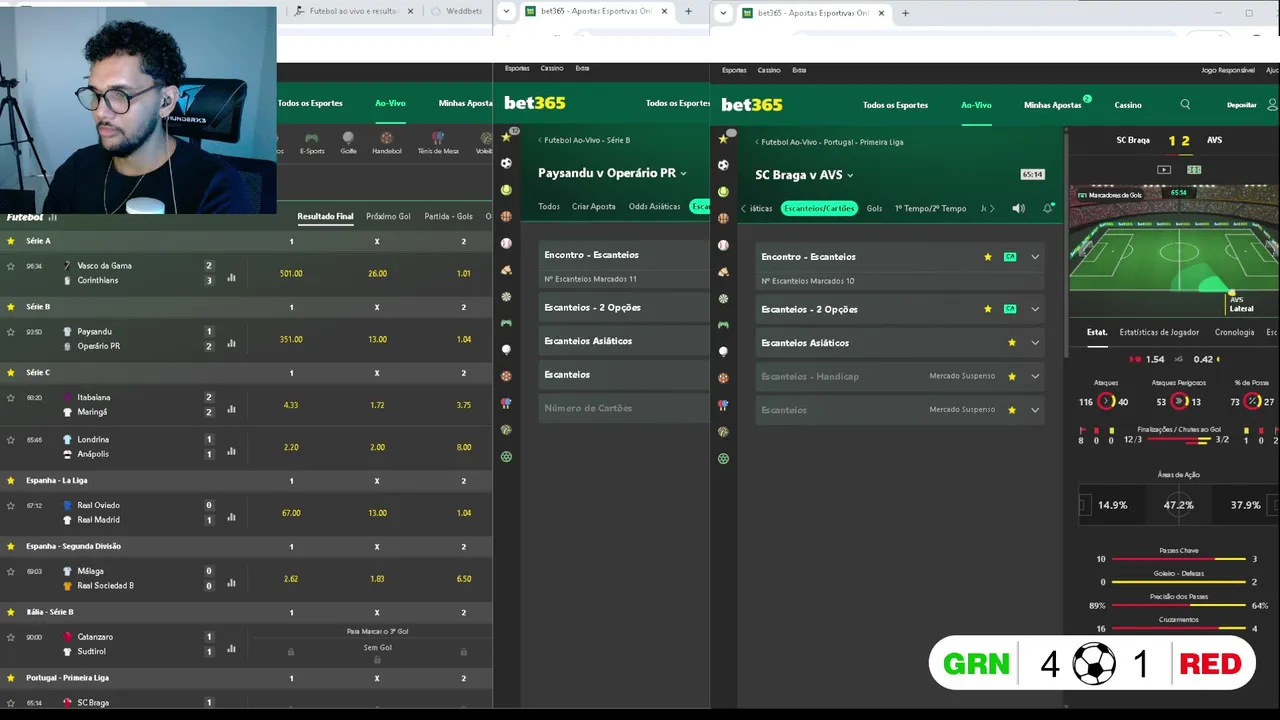Switch to the live video stream icon
This screenshot has width=1280, height=720.
(1164, 170)
